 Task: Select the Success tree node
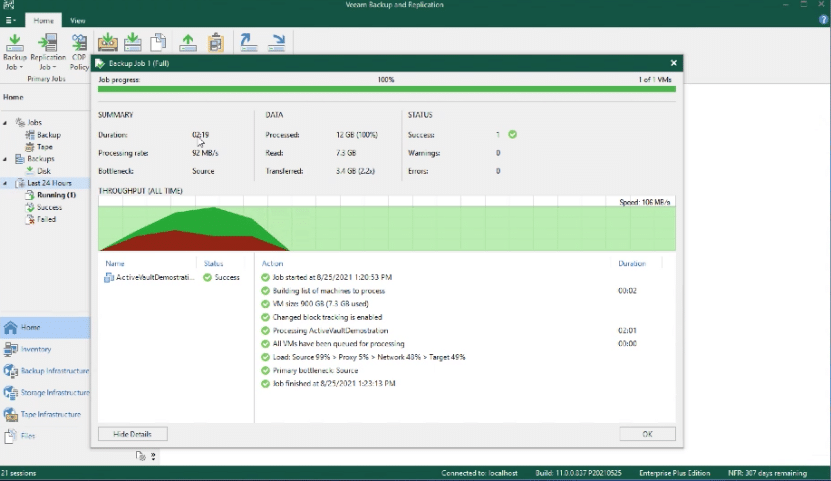[x=43, y=207]
